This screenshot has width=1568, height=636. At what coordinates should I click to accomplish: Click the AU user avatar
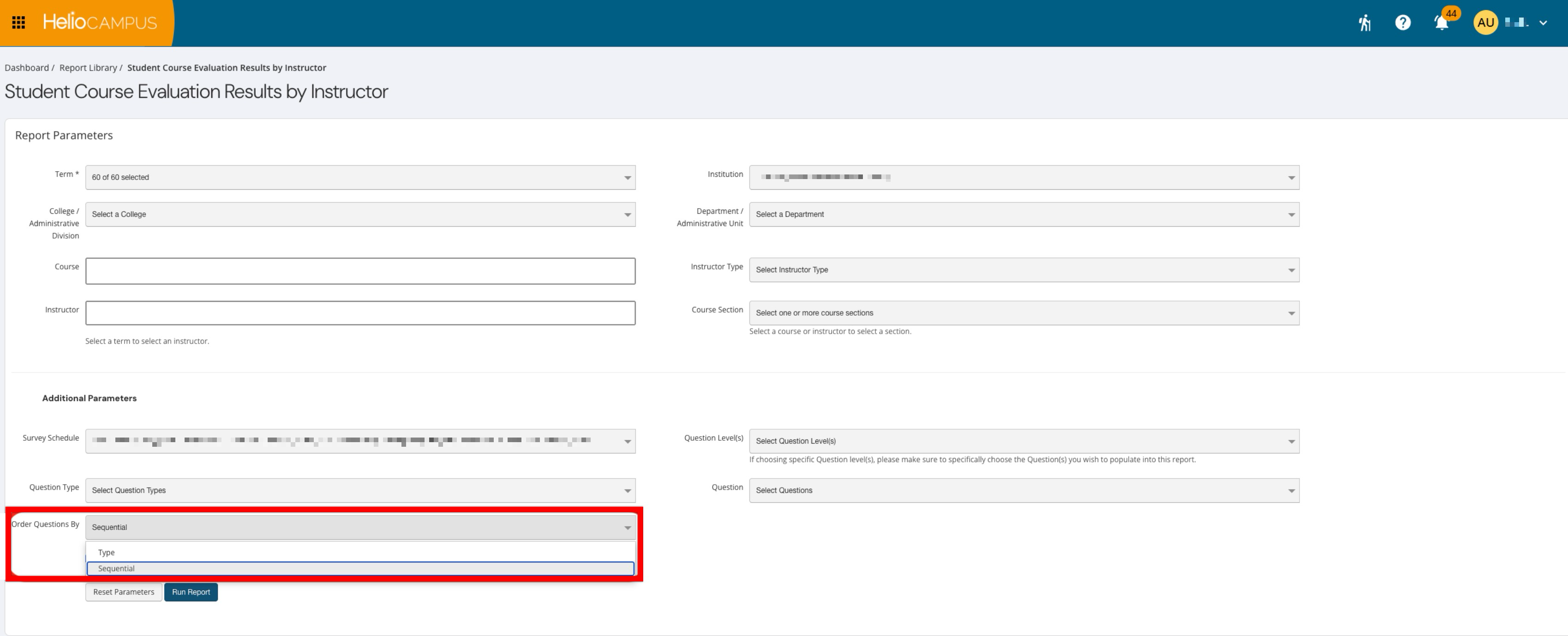(x=1485, y=23)
